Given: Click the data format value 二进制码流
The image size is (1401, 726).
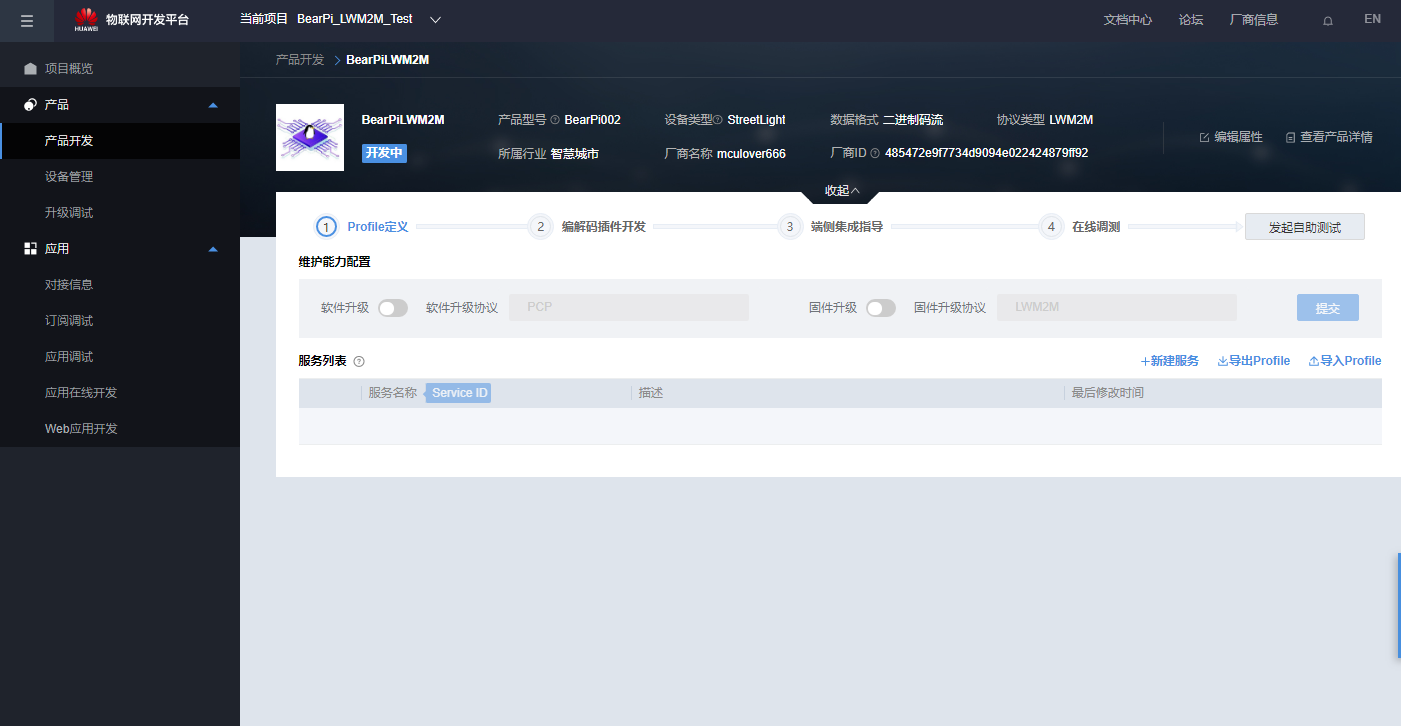Looking at the screenshot, I should click(913, 120).
